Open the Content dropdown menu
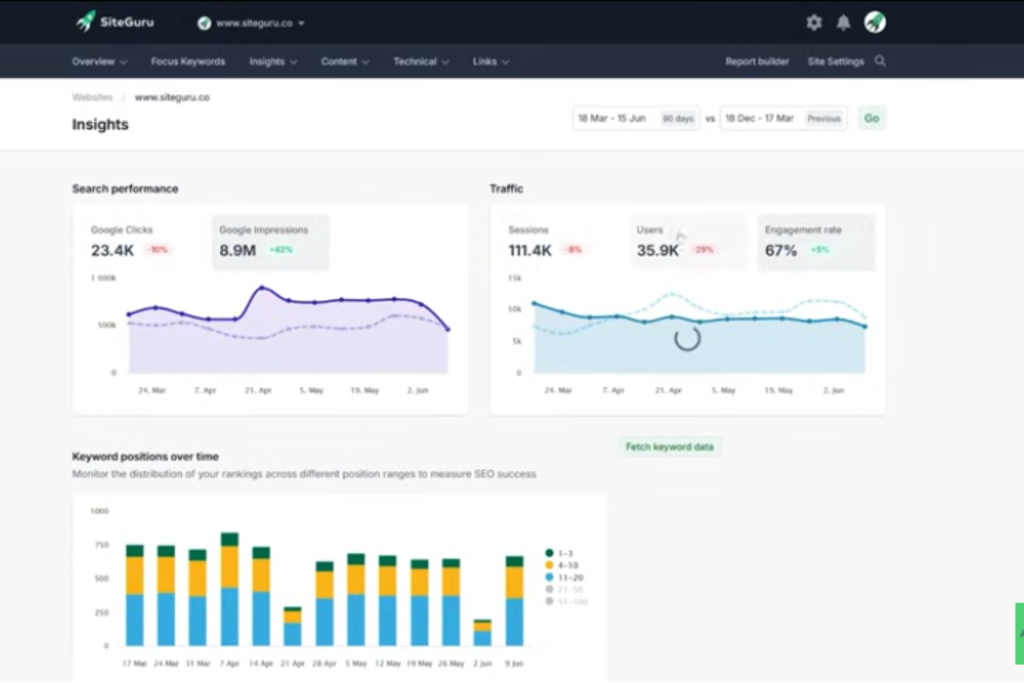The width and height of the screenshot is (1024, 683). pyautogui.click(x=345, y=61)
